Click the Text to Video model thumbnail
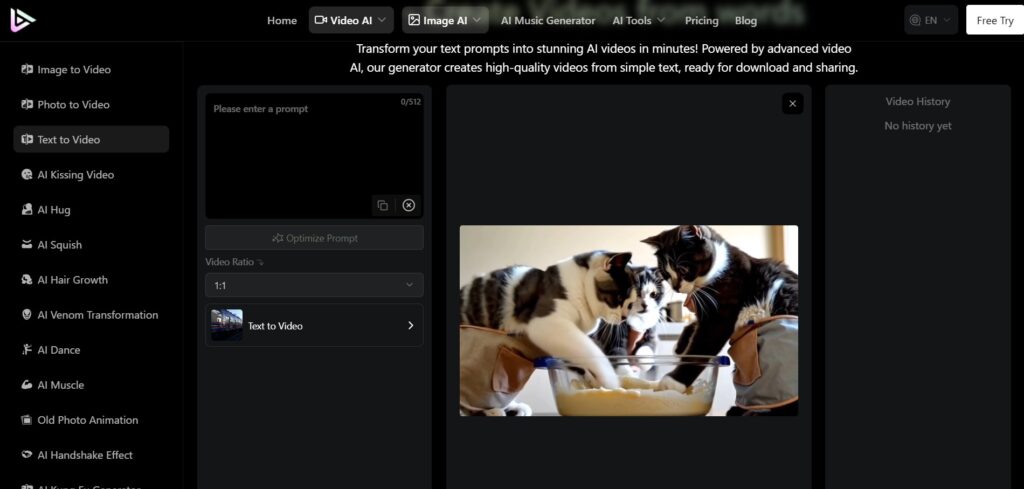The height and width of the screenshot is (489, 1024). coord(227,325)
